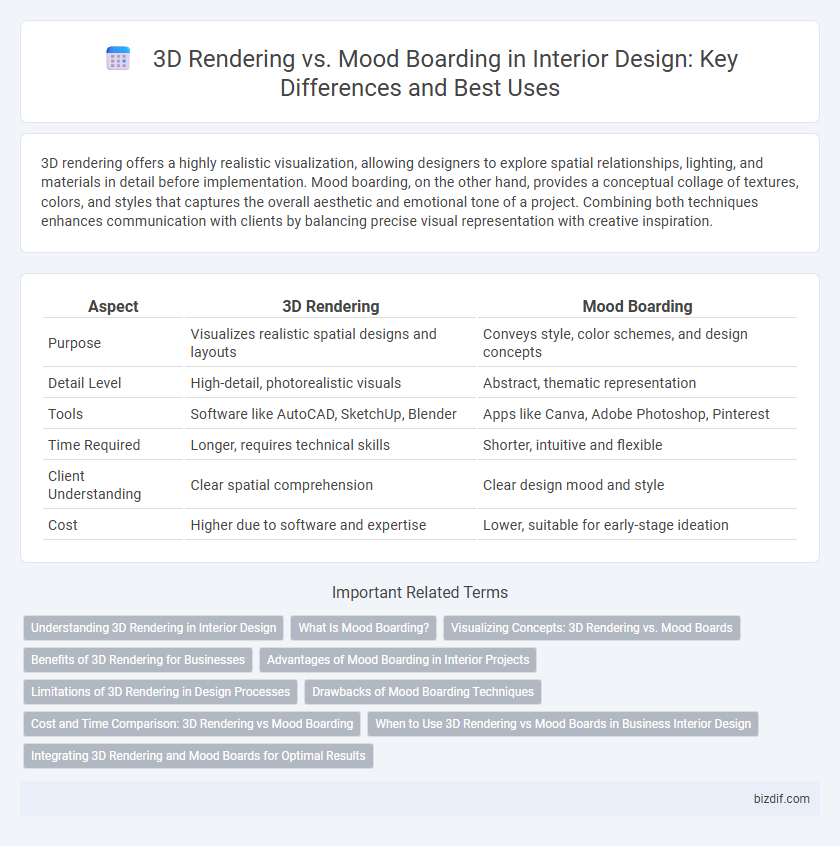Viewport: 840px width, 846px height.
Task: Click the 'Purpose' row label
Action: click(74, 343)
